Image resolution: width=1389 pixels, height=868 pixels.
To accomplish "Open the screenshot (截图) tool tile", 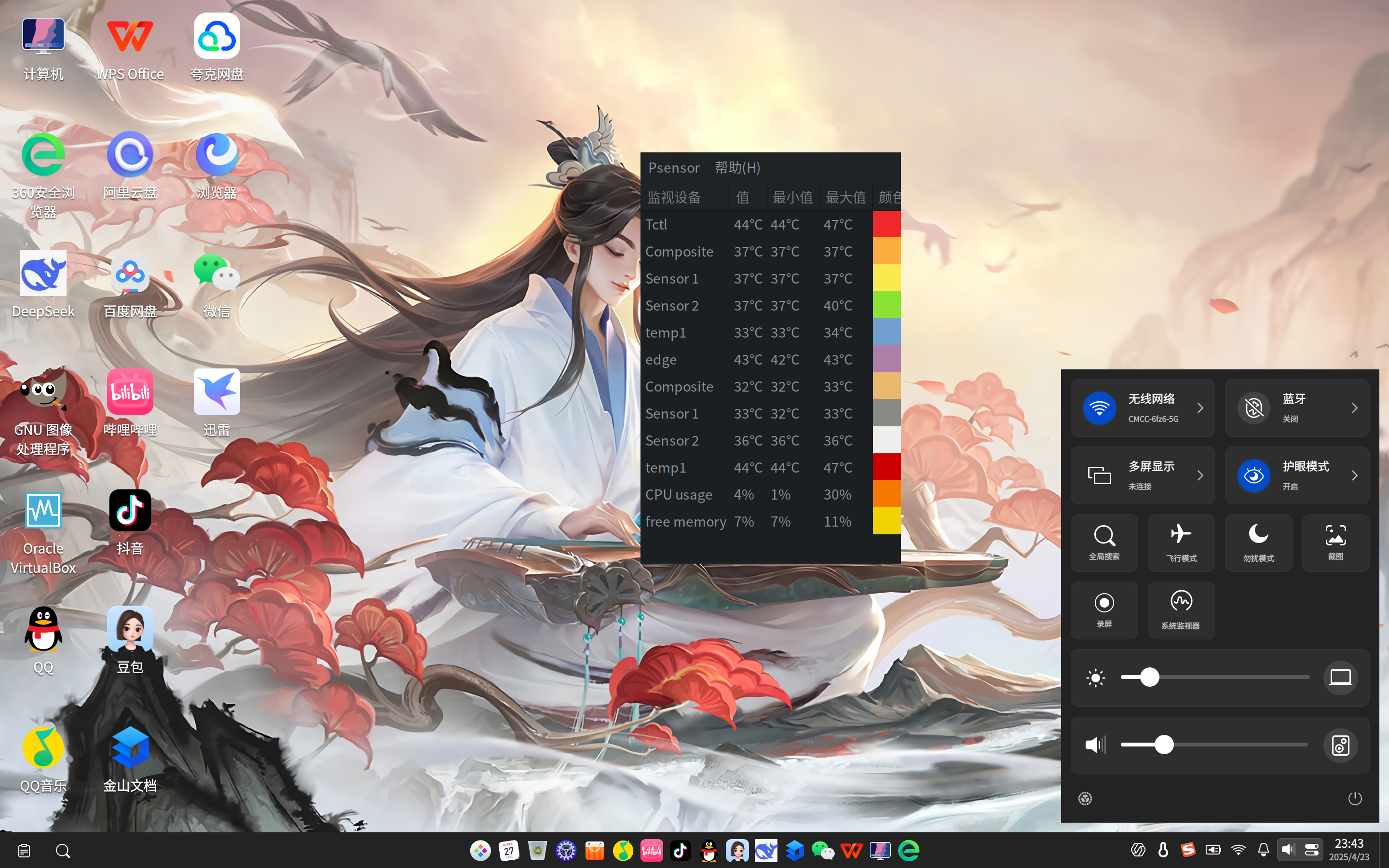I will coord(1335,542).
